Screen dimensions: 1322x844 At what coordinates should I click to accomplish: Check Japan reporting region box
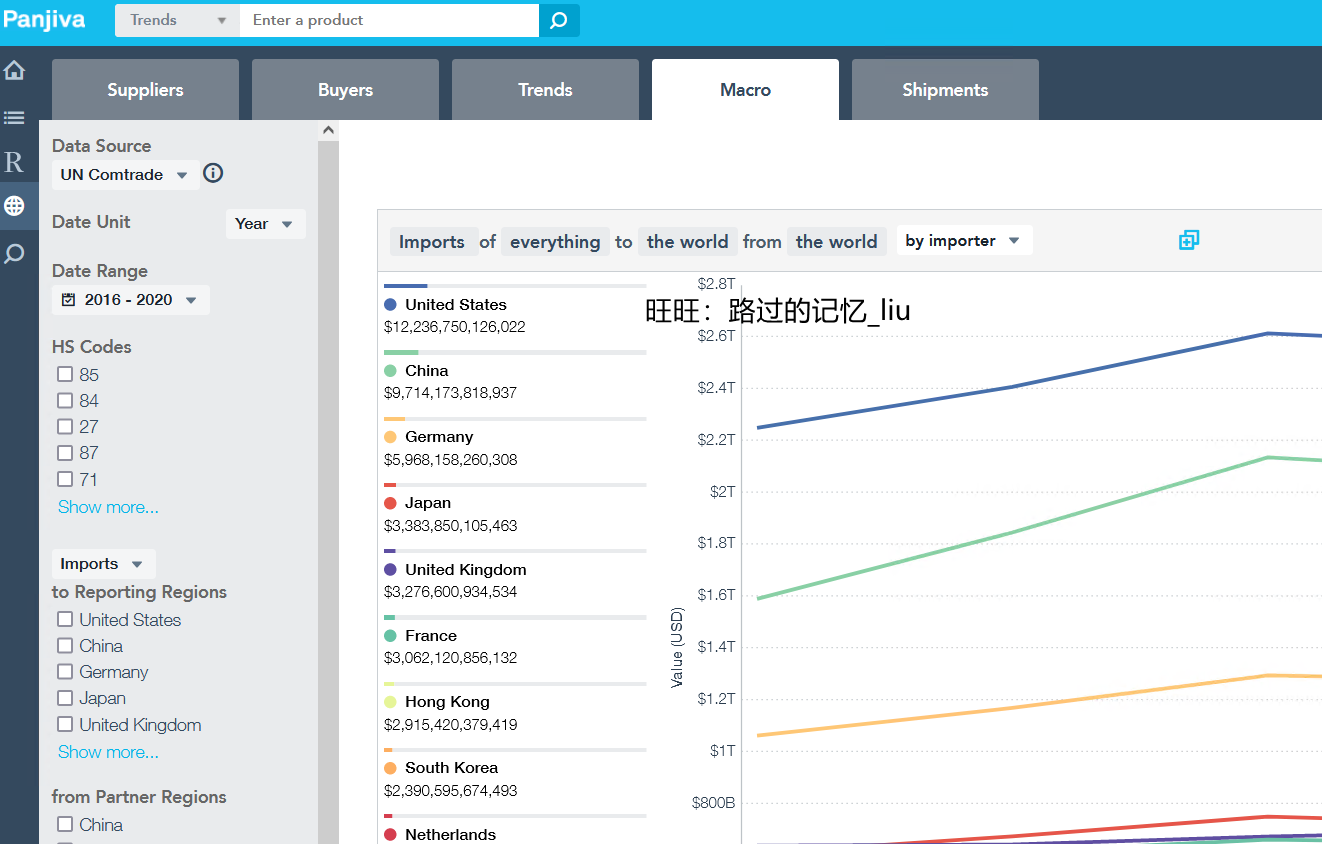[65, 697]
